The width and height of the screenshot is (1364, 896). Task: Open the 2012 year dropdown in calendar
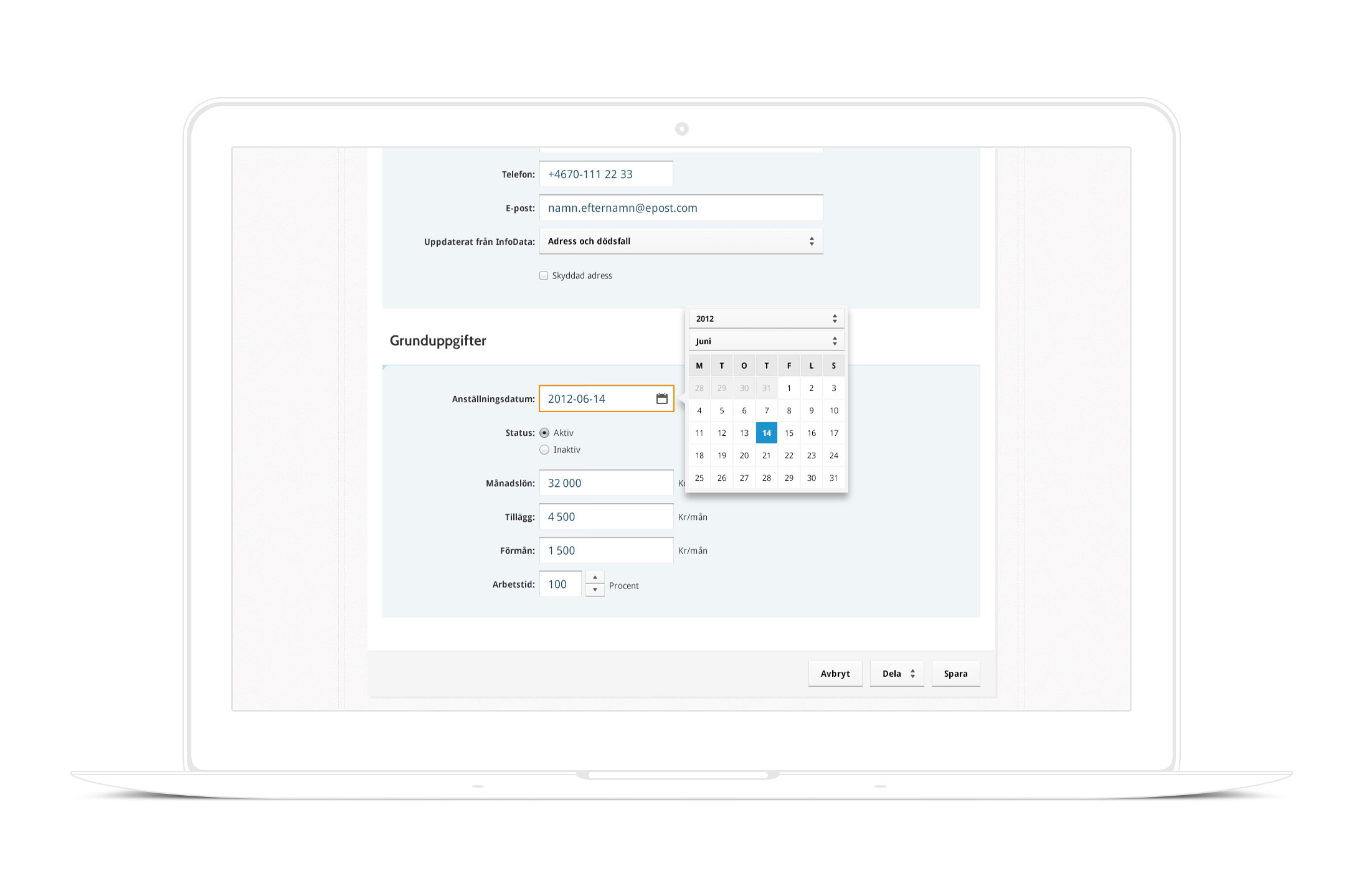766,319
